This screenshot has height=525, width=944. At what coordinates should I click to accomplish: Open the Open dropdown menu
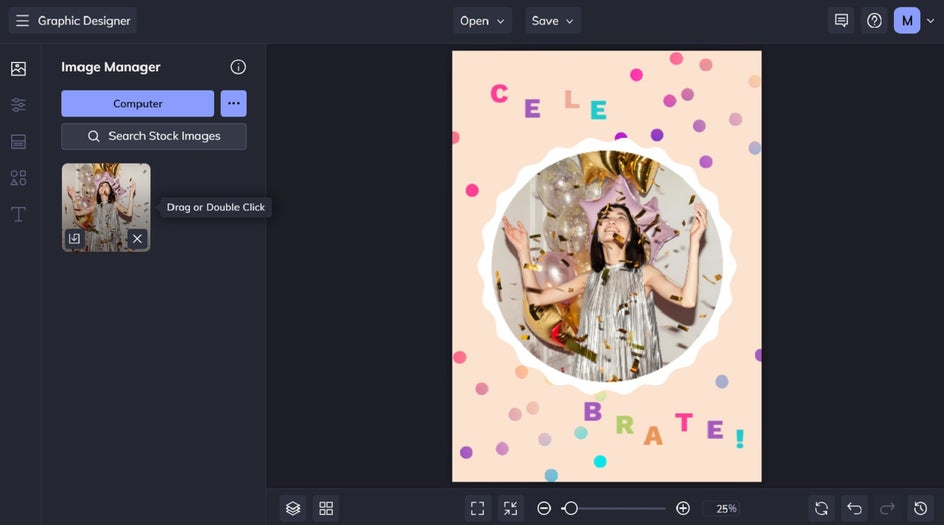tap(482, 20)
